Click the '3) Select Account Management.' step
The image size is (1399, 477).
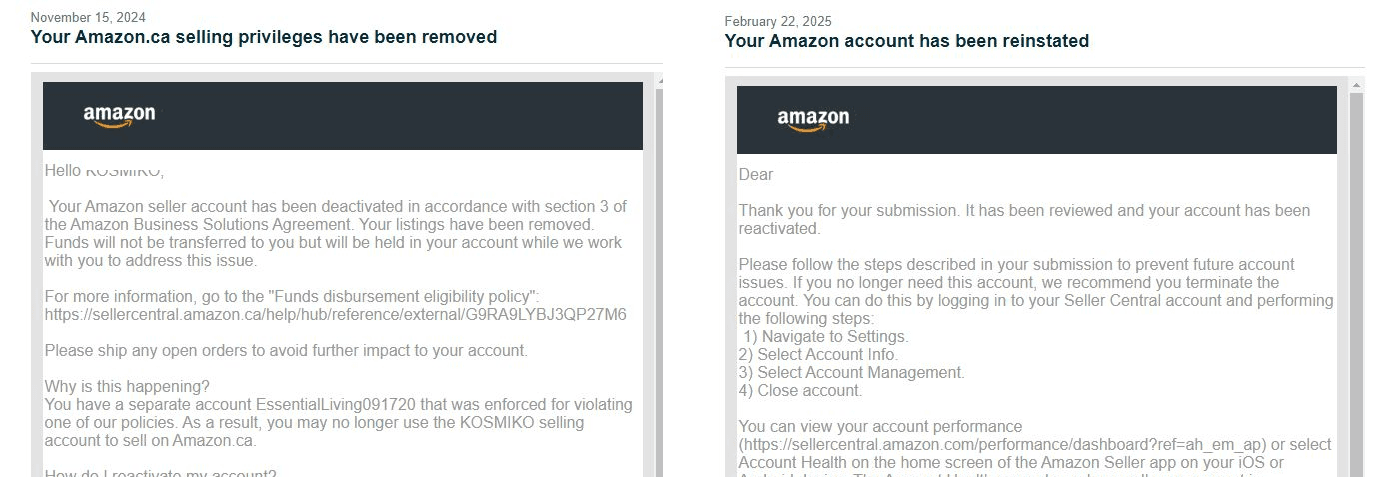pyautogui.click(x=851, y=373)
